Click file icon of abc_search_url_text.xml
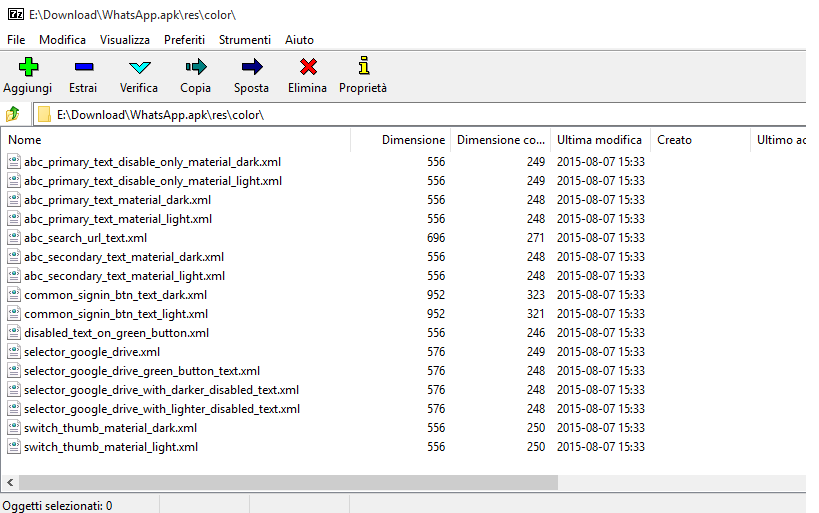Viewport: 819px width, 513px height. point(14,238)
